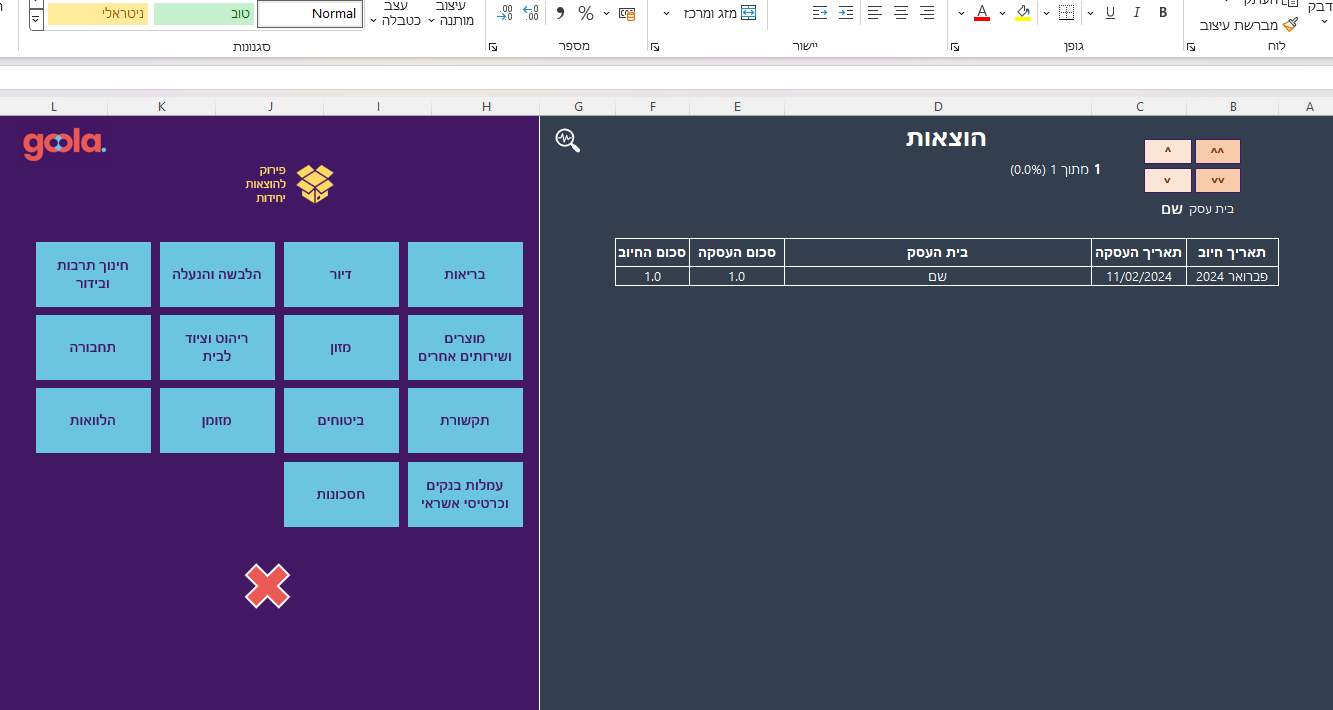Open the font (גופן) dialog launcher
This screenshot has width=1333, height=710.
[954, 47]
